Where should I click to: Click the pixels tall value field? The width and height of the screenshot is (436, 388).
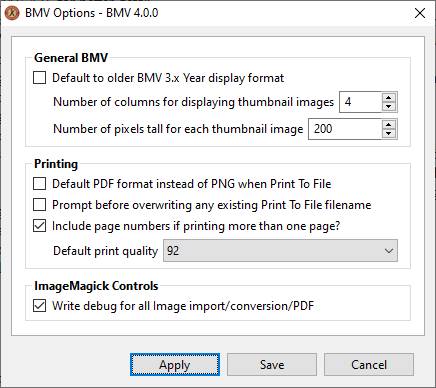click(x=345, y=129)
